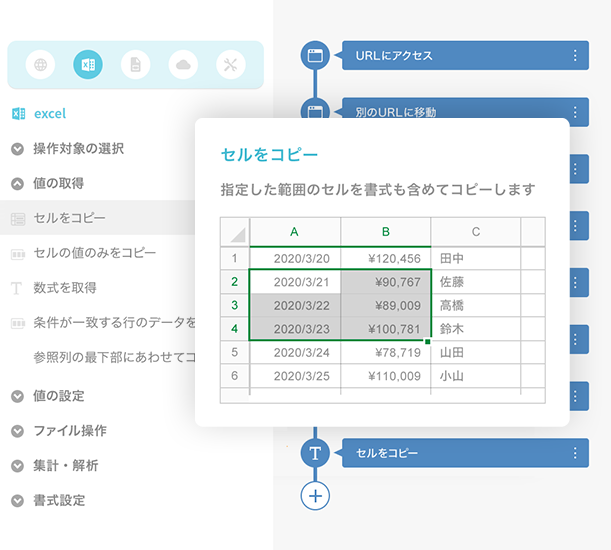Open options menu for bottom セルをコピー step
The width and height of the screenshot is (611, 550).
[575, 453]
